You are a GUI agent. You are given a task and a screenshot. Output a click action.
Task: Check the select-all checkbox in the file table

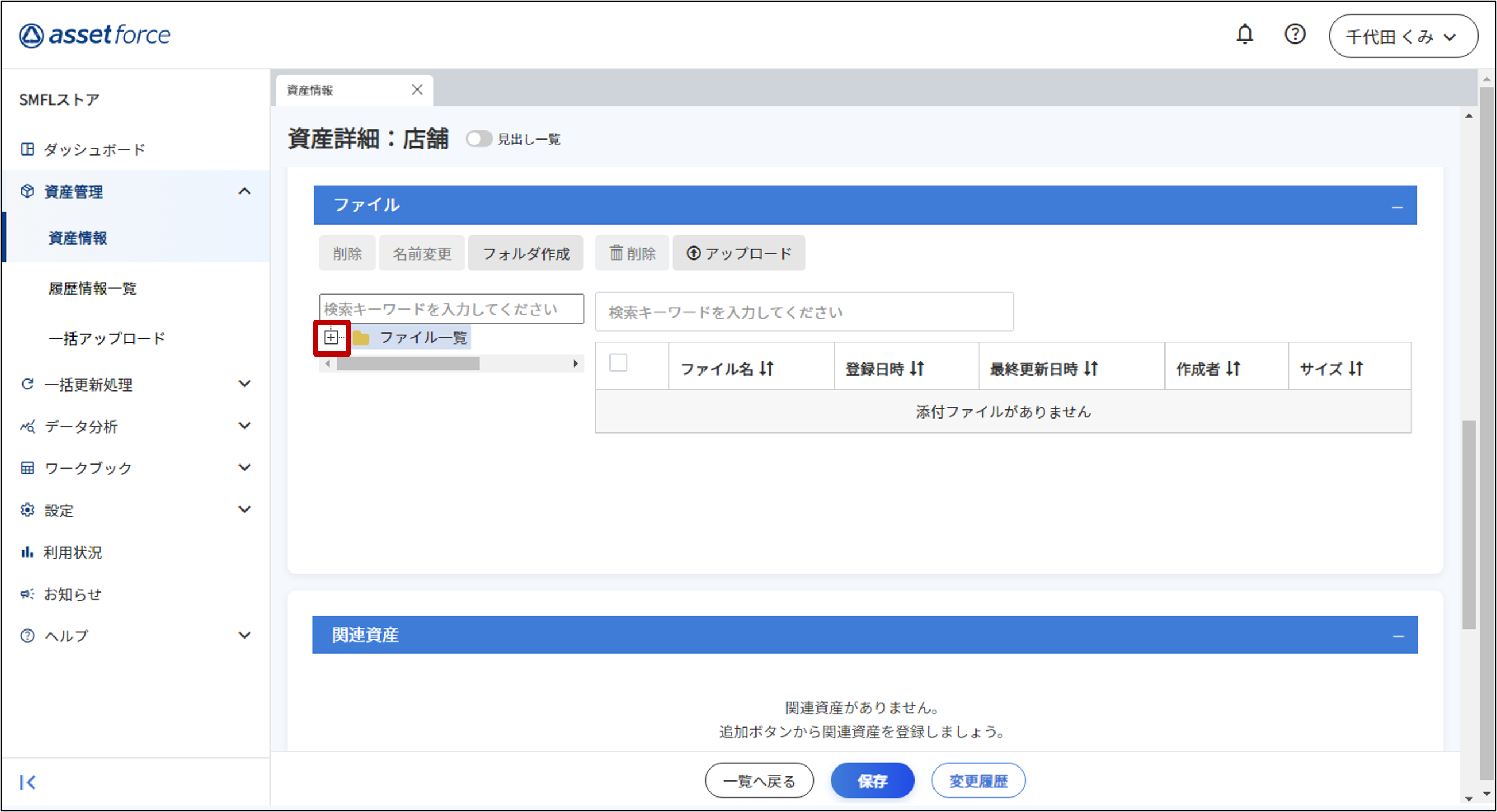(x=618, y=362)
